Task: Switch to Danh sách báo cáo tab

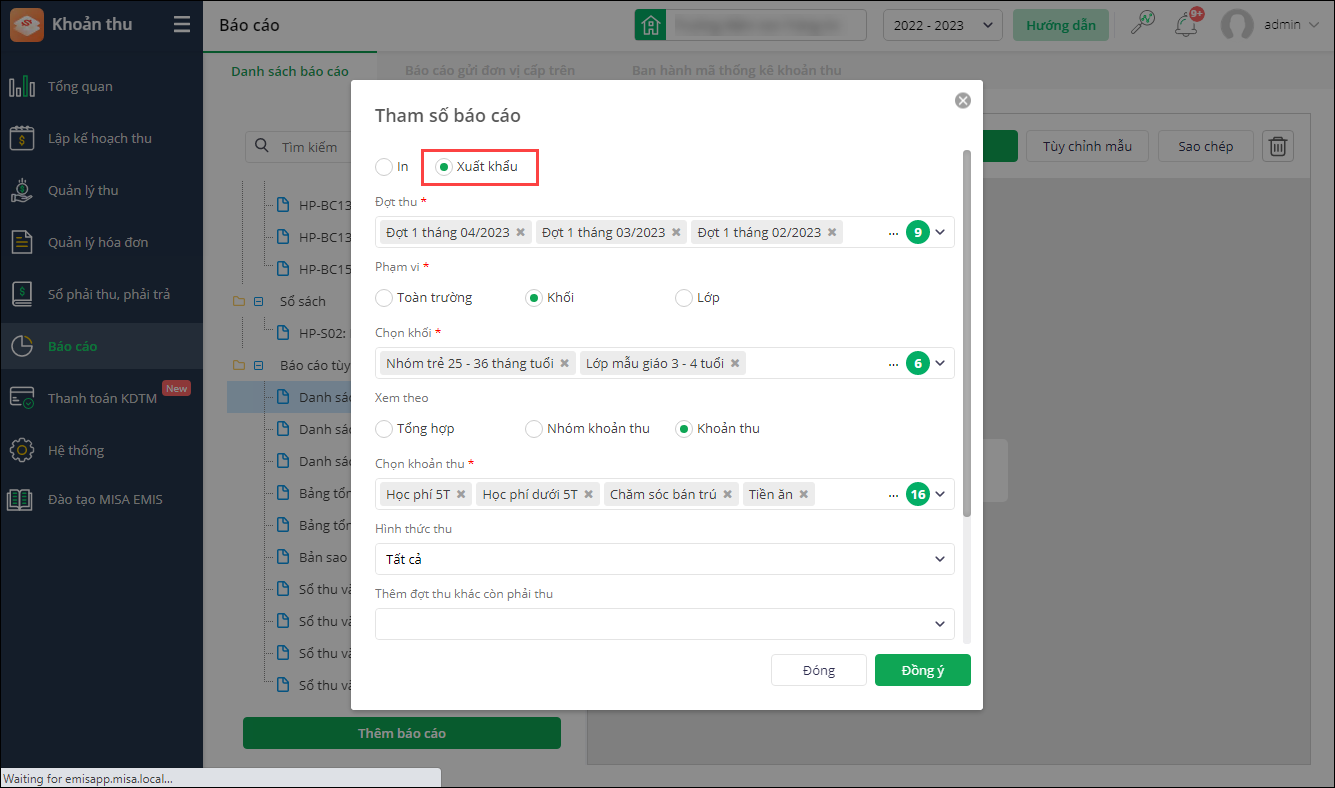Action: click(290, 71)
